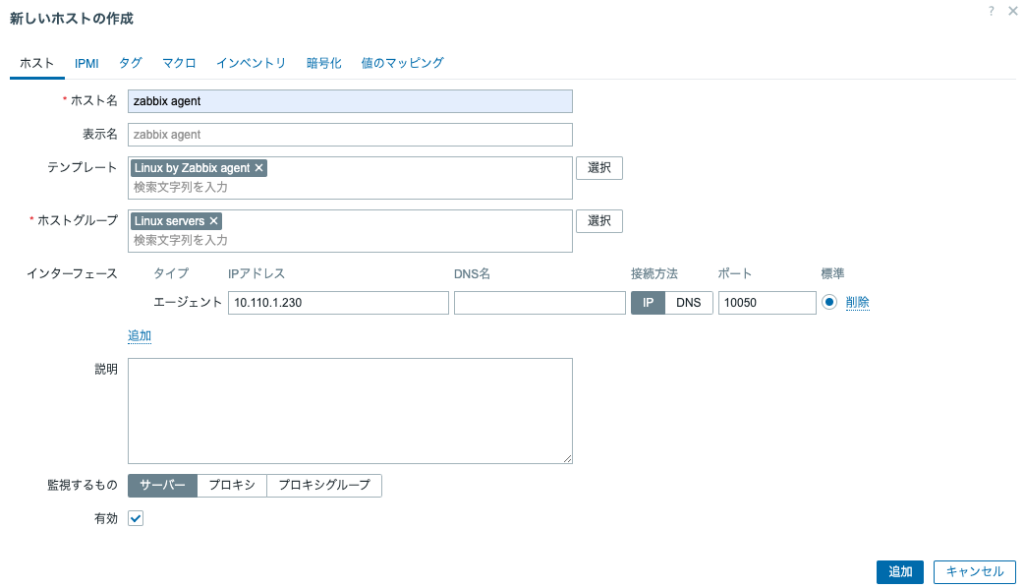Set connection method to DNS

point(688,302)
